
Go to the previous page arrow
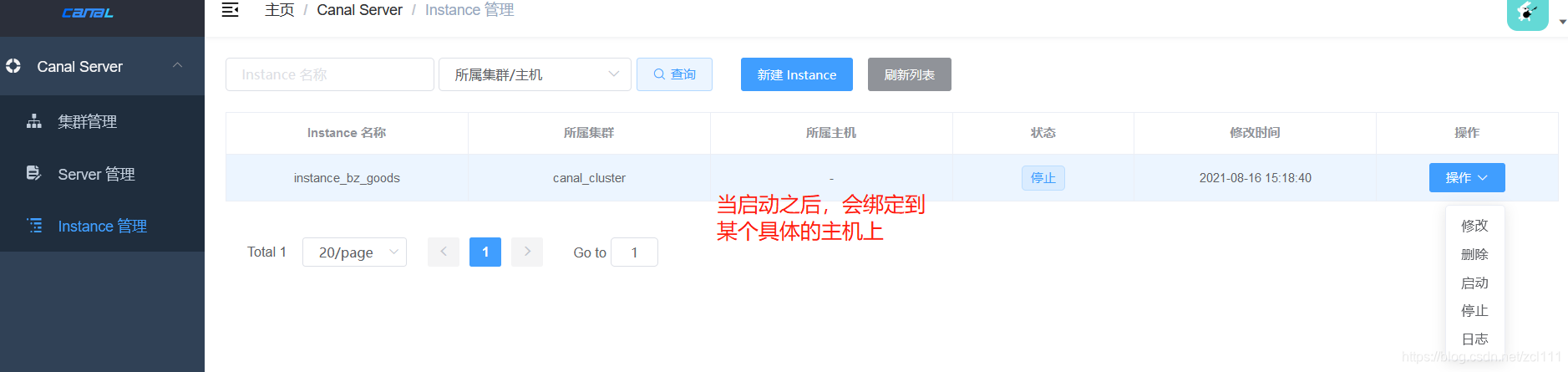click(x=444, y=252)
